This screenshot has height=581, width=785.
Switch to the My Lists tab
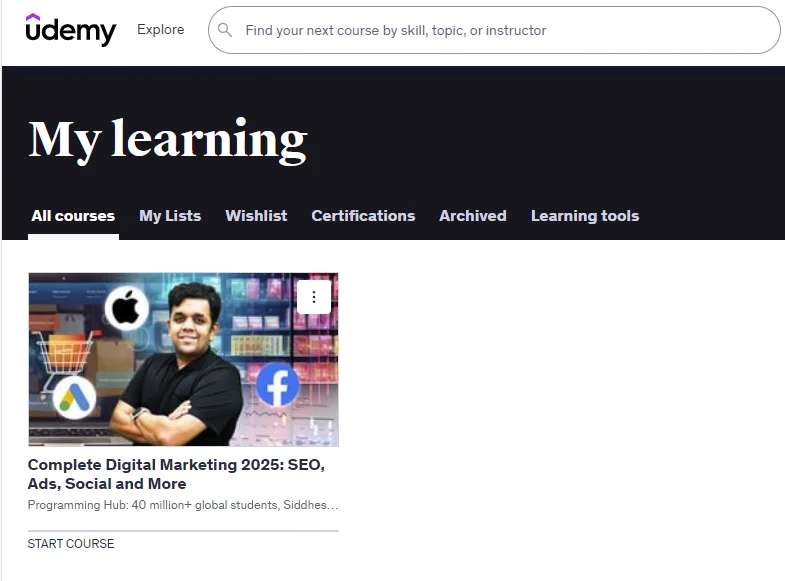pyautogui.click(x=170, y=216)
